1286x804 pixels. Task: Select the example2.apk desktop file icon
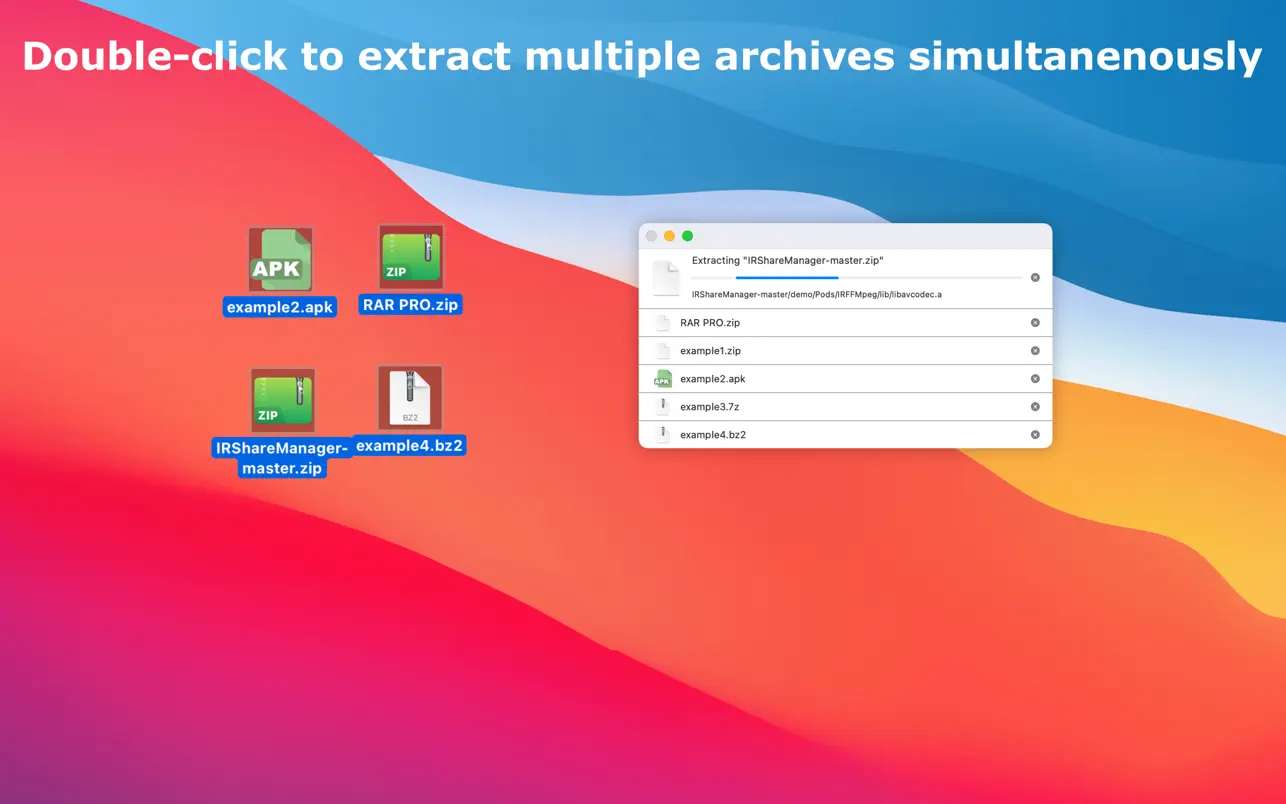[x=280, y=260]
